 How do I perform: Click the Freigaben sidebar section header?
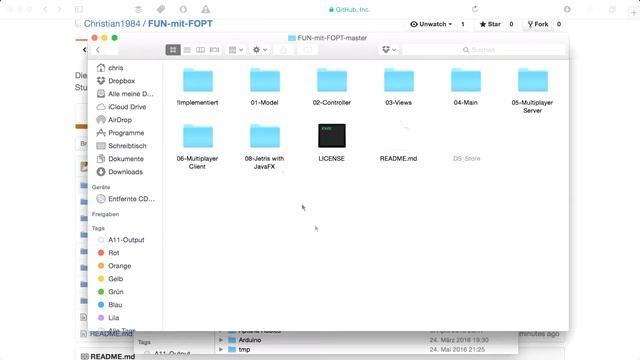point(105,214)
